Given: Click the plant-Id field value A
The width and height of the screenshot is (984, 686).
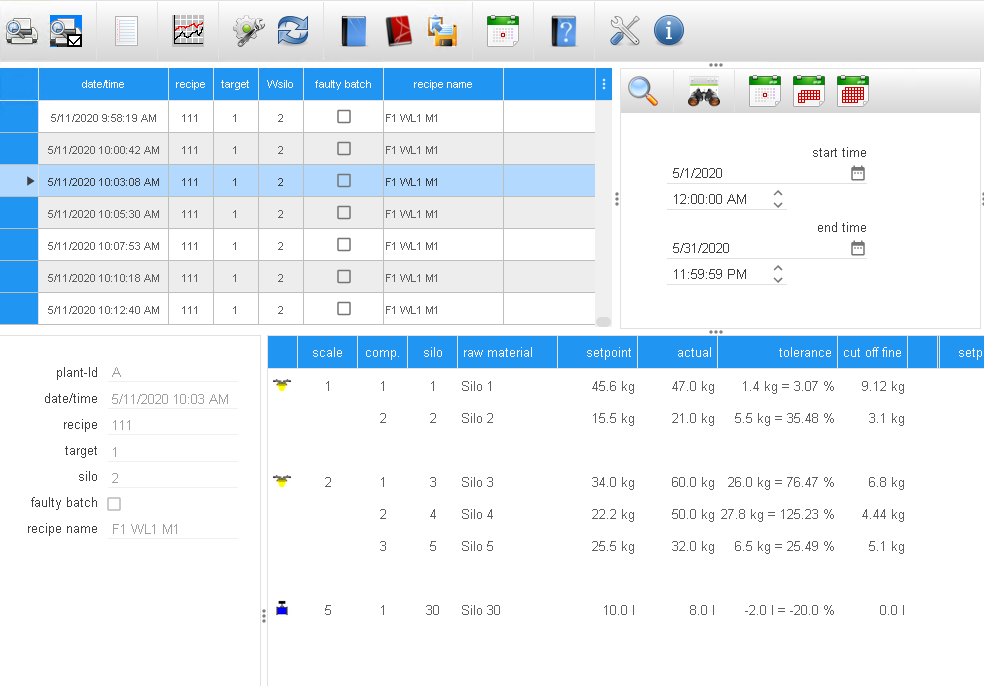Looking at the screenshot, I should click(173, 373).
